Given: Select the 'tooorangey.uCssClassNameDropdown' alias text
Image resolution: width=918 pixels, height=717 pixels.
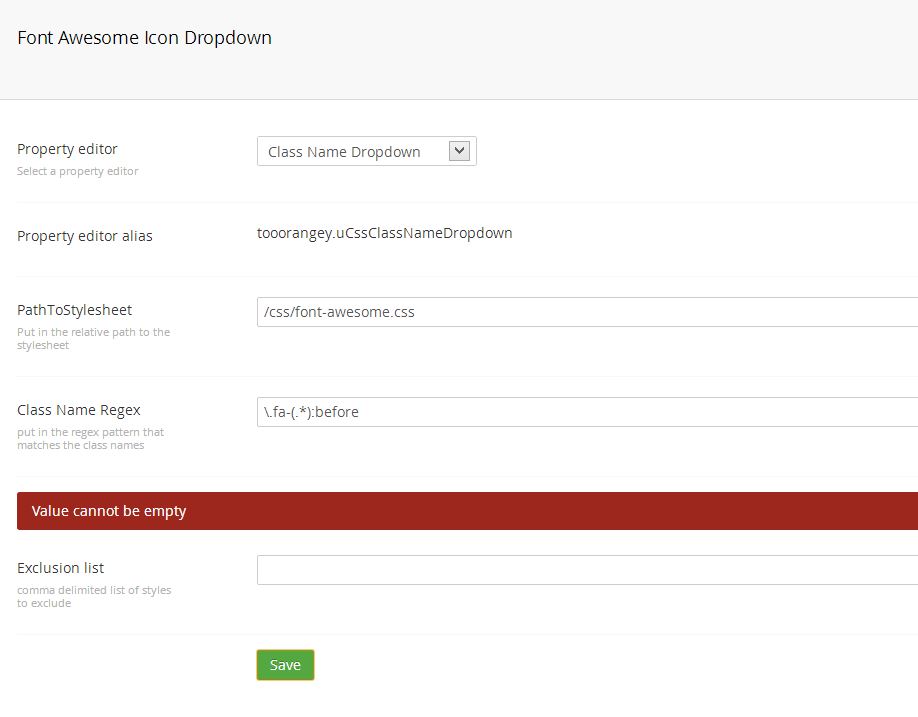Looking at the screenshot, I should point(385,233).
